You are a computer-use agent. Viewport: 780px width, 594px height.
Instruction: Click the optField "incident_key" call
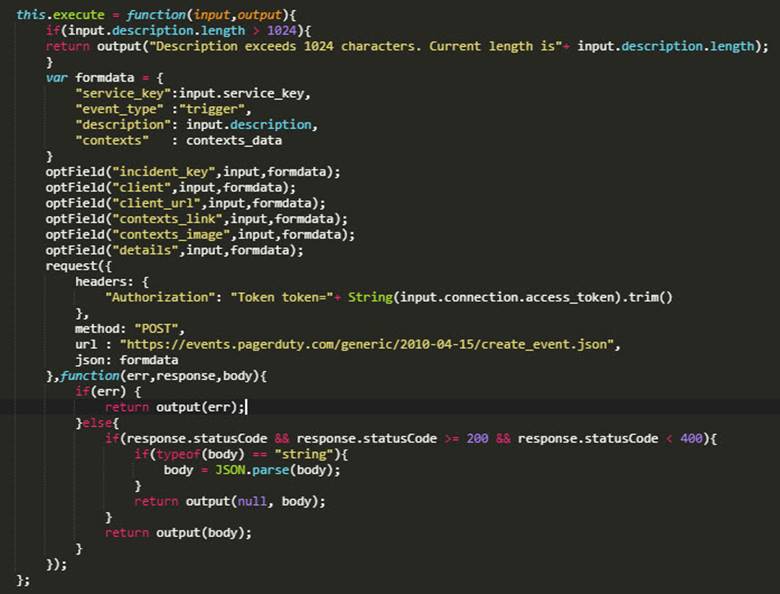[193, 172]
